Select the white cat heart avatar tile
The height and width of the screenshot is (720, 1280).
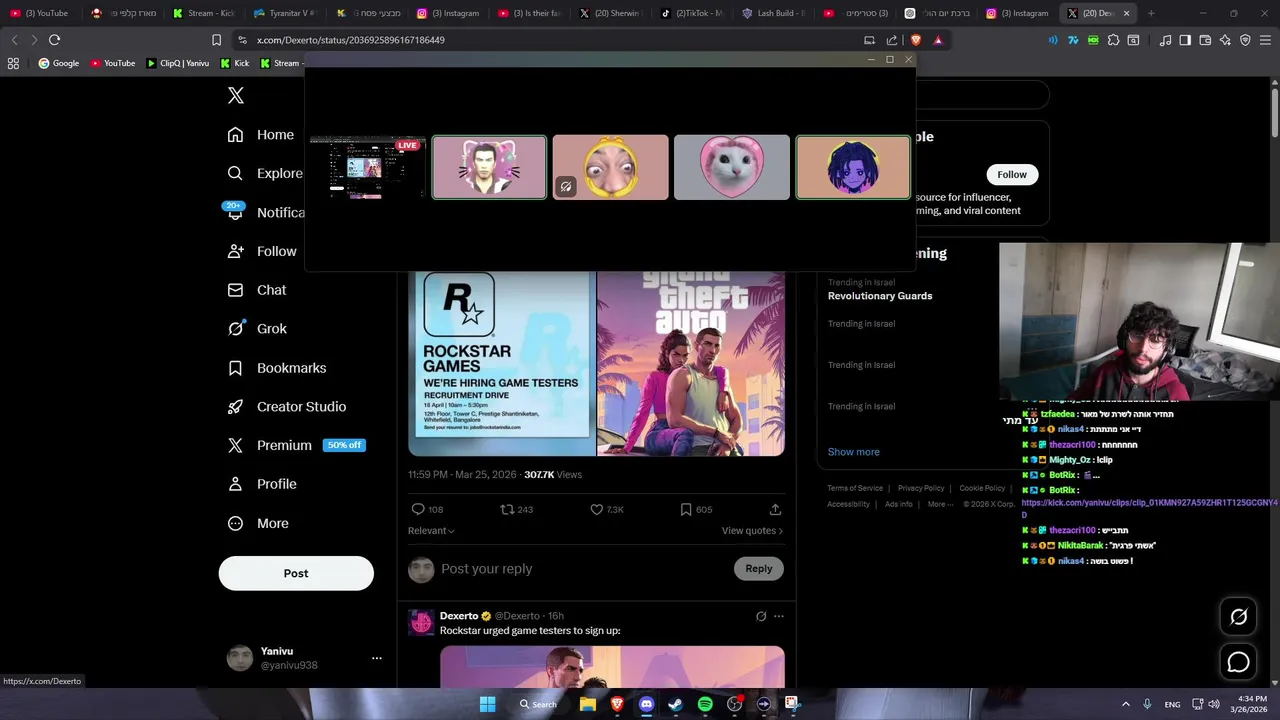pyautogui.click(x=731, y=167)
